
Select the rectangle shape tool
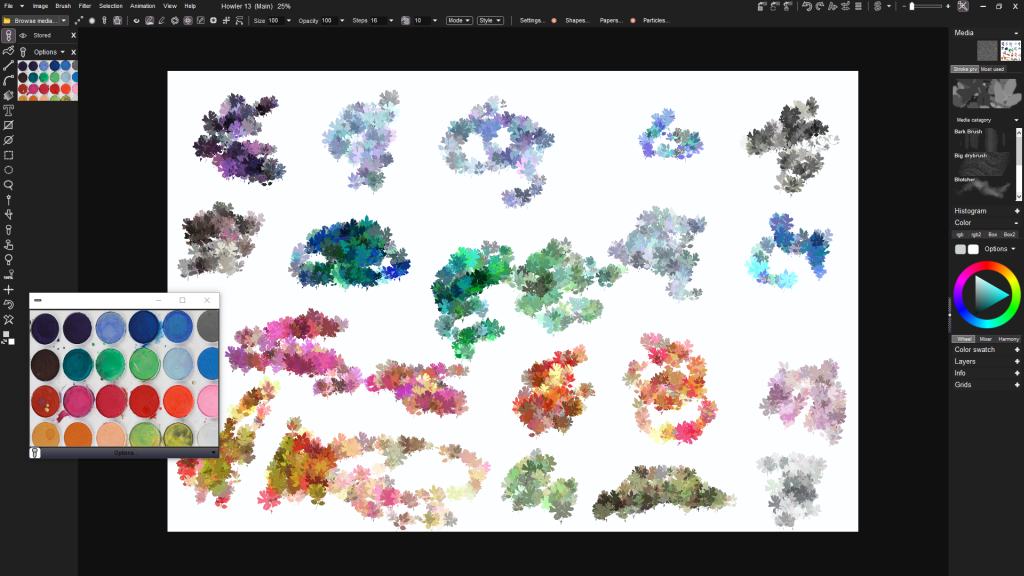click(9, 155)
